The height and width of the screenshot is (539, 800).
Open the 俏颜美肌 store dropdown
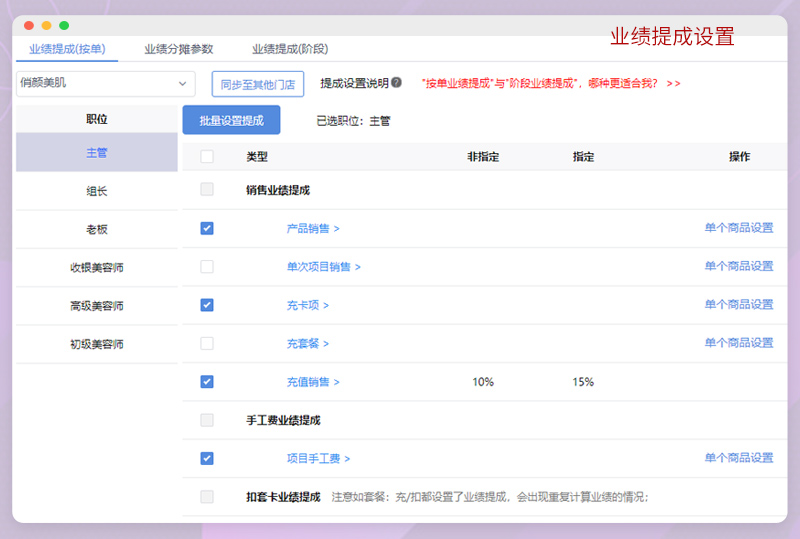coord(106,84)
